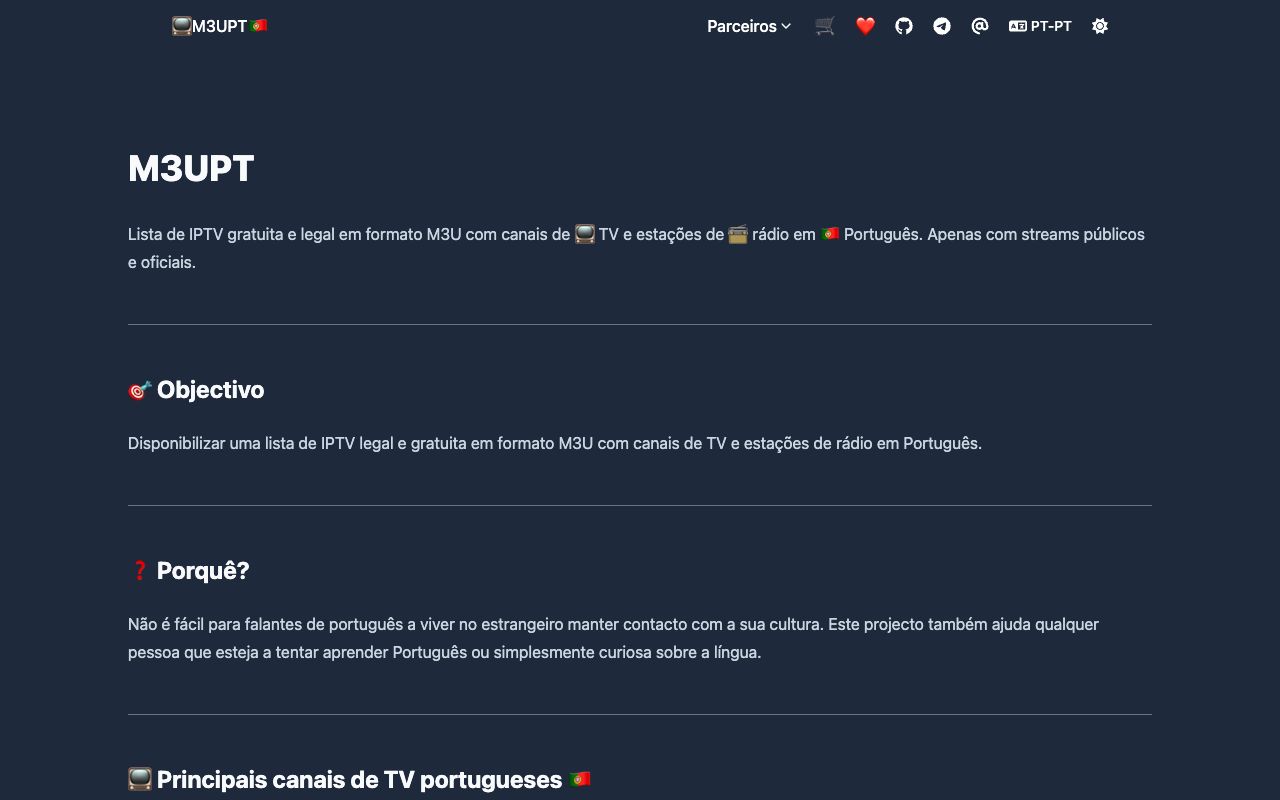This screenshot has width=1280, height=800.
Task: Click the target emoji beside Objectivo
Action: 140,390
